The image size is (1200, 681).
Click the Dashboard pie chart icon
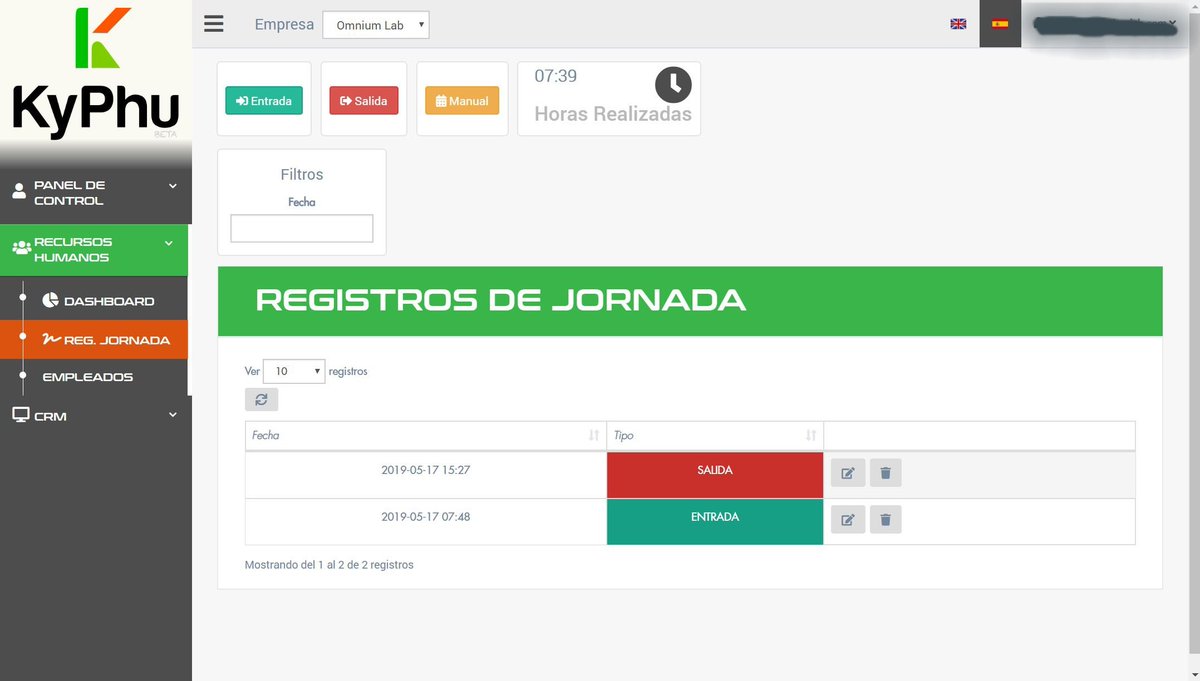pyautogui.click(x=51, y=300)
